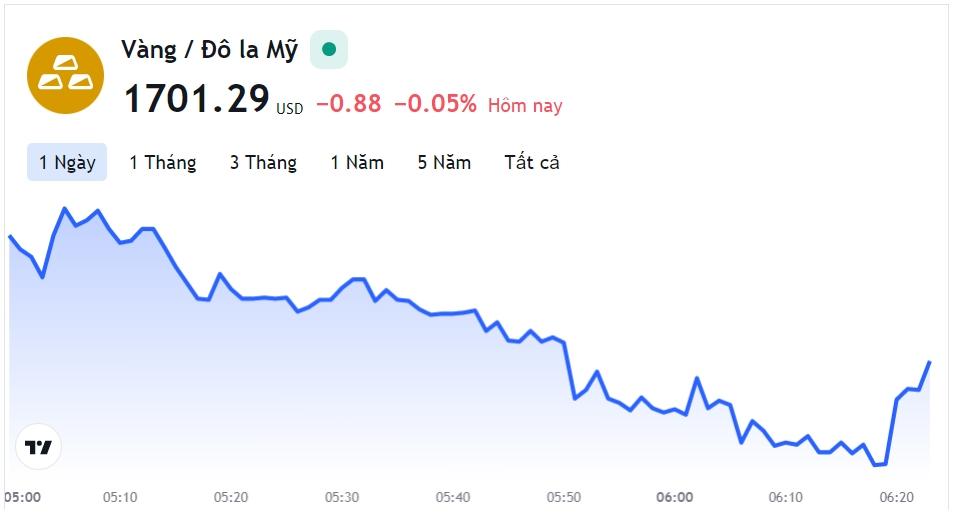Click the 05:00 time axis label
The width and height of the screenshot is (955, 526).
coord(23,497)
